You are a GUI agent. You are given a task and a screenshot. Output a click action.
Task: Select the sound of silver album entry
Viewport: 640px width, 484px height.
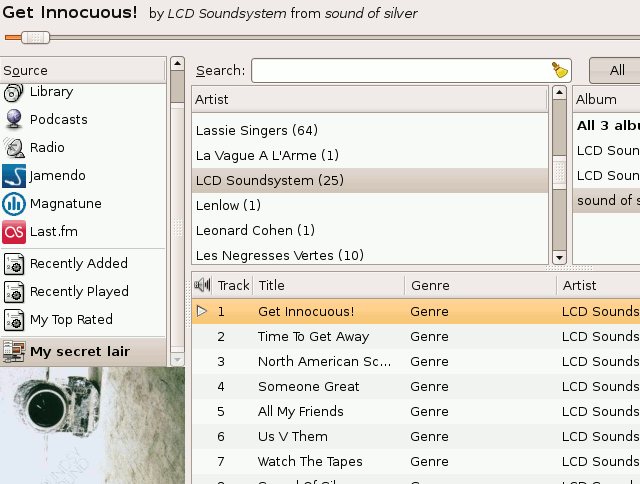[607, 200]
